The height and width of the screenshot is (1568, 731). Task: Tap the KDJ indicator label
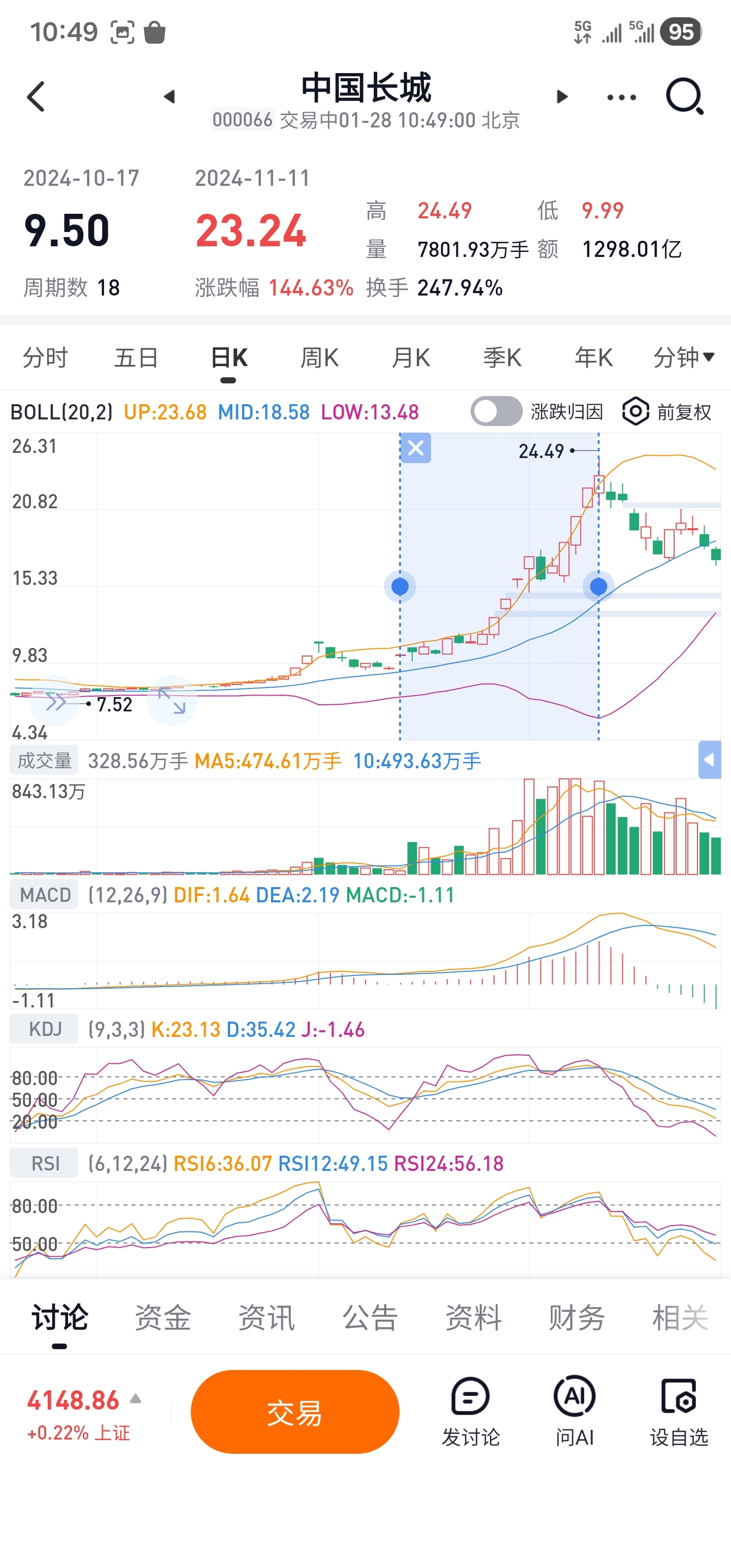tap(45, 1029)
